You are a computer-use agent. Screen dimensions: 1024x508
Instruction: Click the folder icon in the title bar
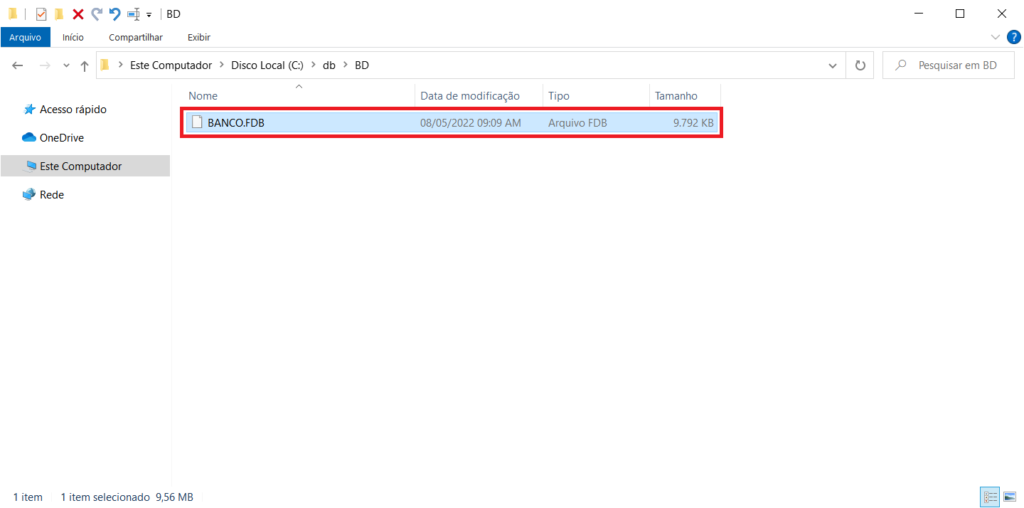pyautogui.click(x=12, y=14)
